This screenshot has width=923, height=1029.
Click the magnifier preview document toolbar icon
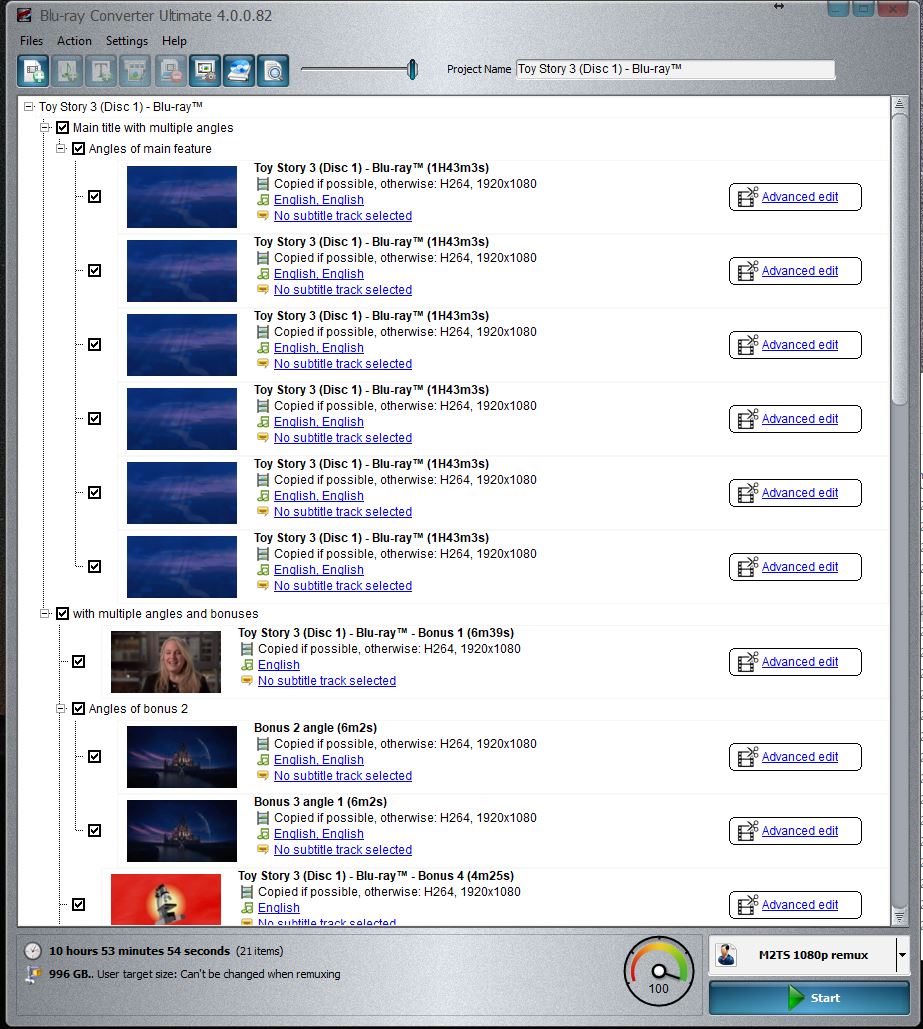pyautogui.click(x=273, y=70)
